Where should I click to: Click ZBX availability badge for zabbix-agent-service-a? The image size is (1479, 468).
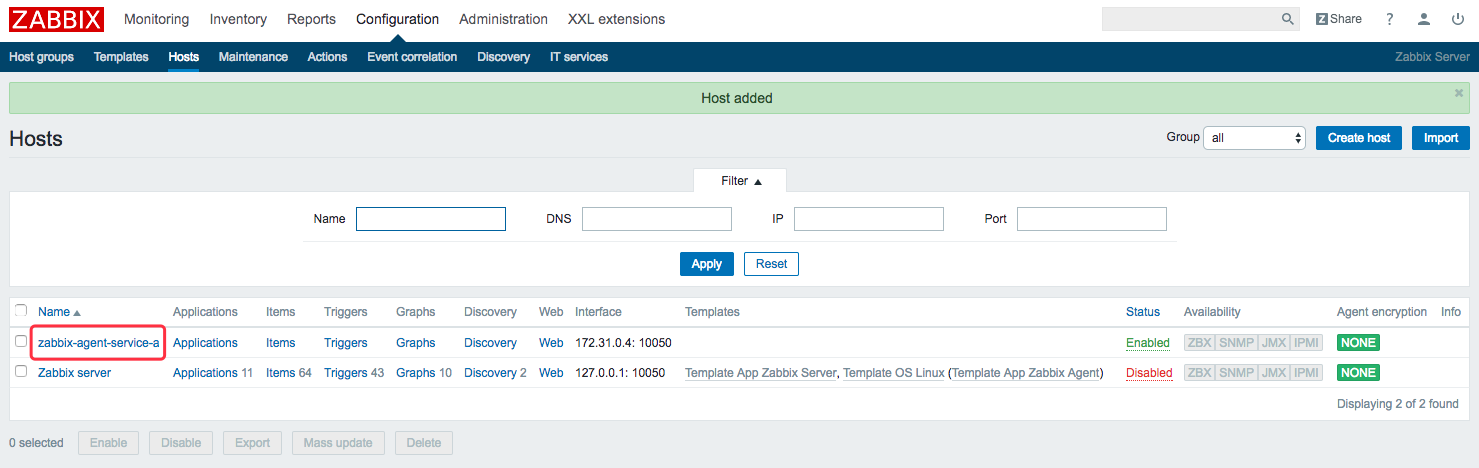tap(1199, 343)
